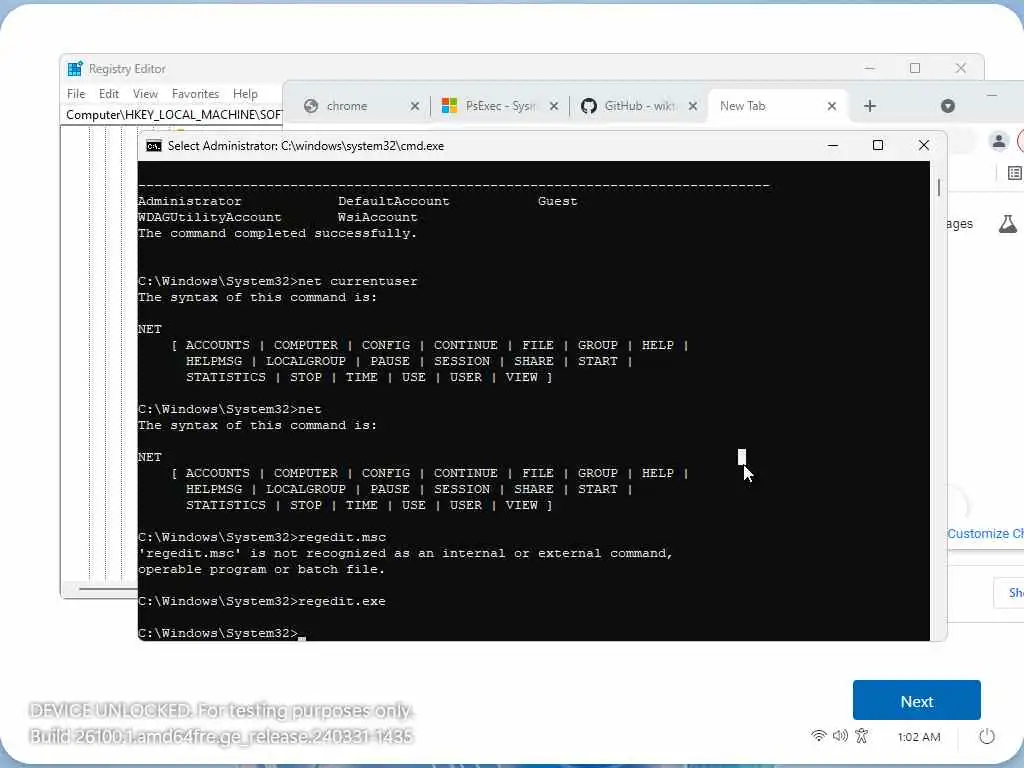Close the GitHub browser tab
The image size is (1024, 768).
(693, 106)
